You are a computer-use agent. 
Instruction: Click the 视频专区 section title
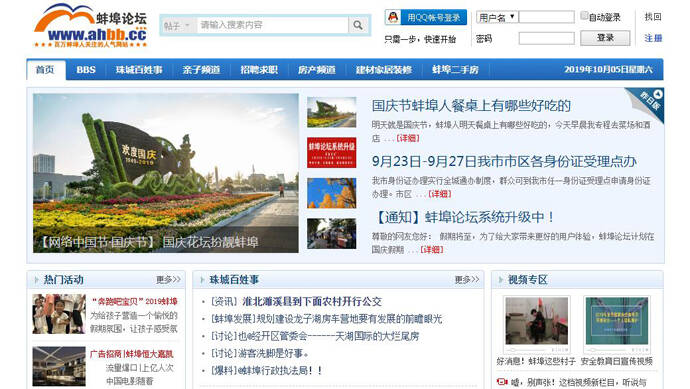528,279
